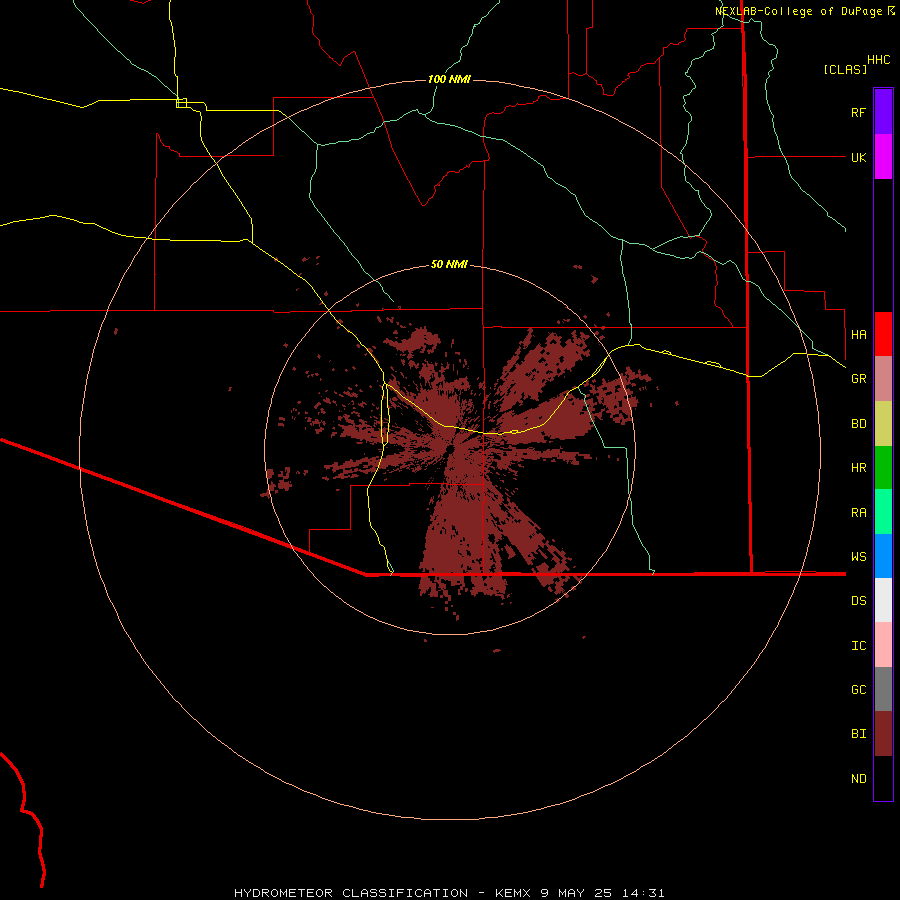Viewport: 900px width, 900px height.
Task: Click the GC legend label
Action: click(x=858, y=690)
